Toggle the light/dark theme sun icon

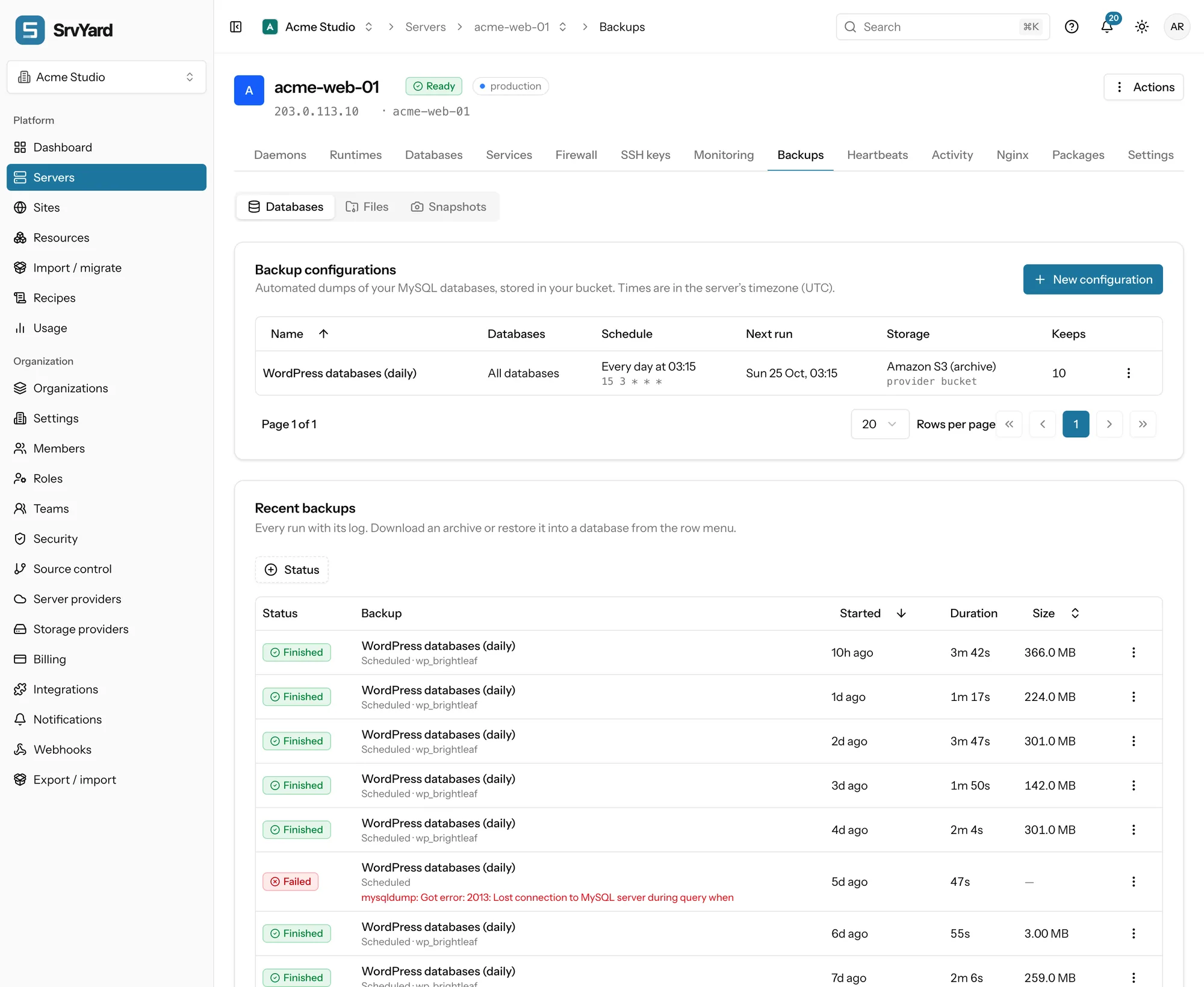tap(1142, 27)
